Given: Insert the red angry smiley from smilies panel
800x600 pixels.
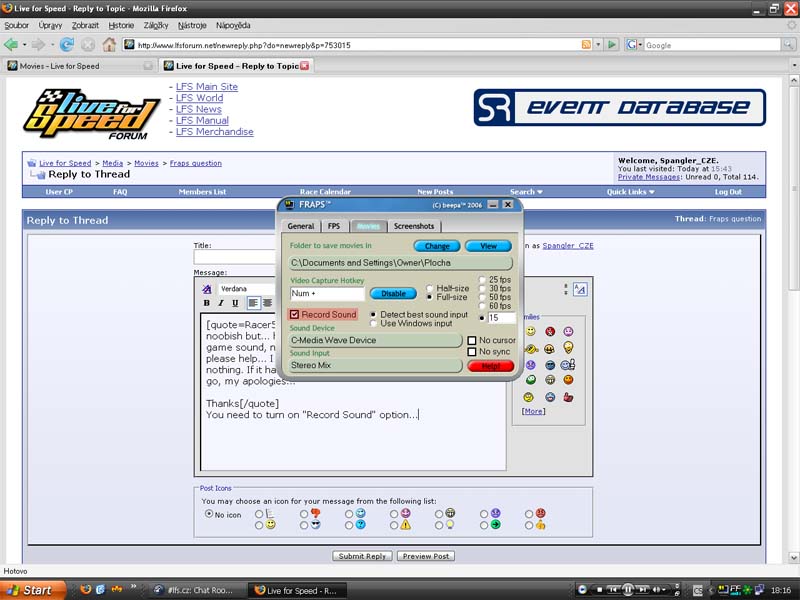Looking at the screenshot, I should pyautogui.click(x=550, y=332).
